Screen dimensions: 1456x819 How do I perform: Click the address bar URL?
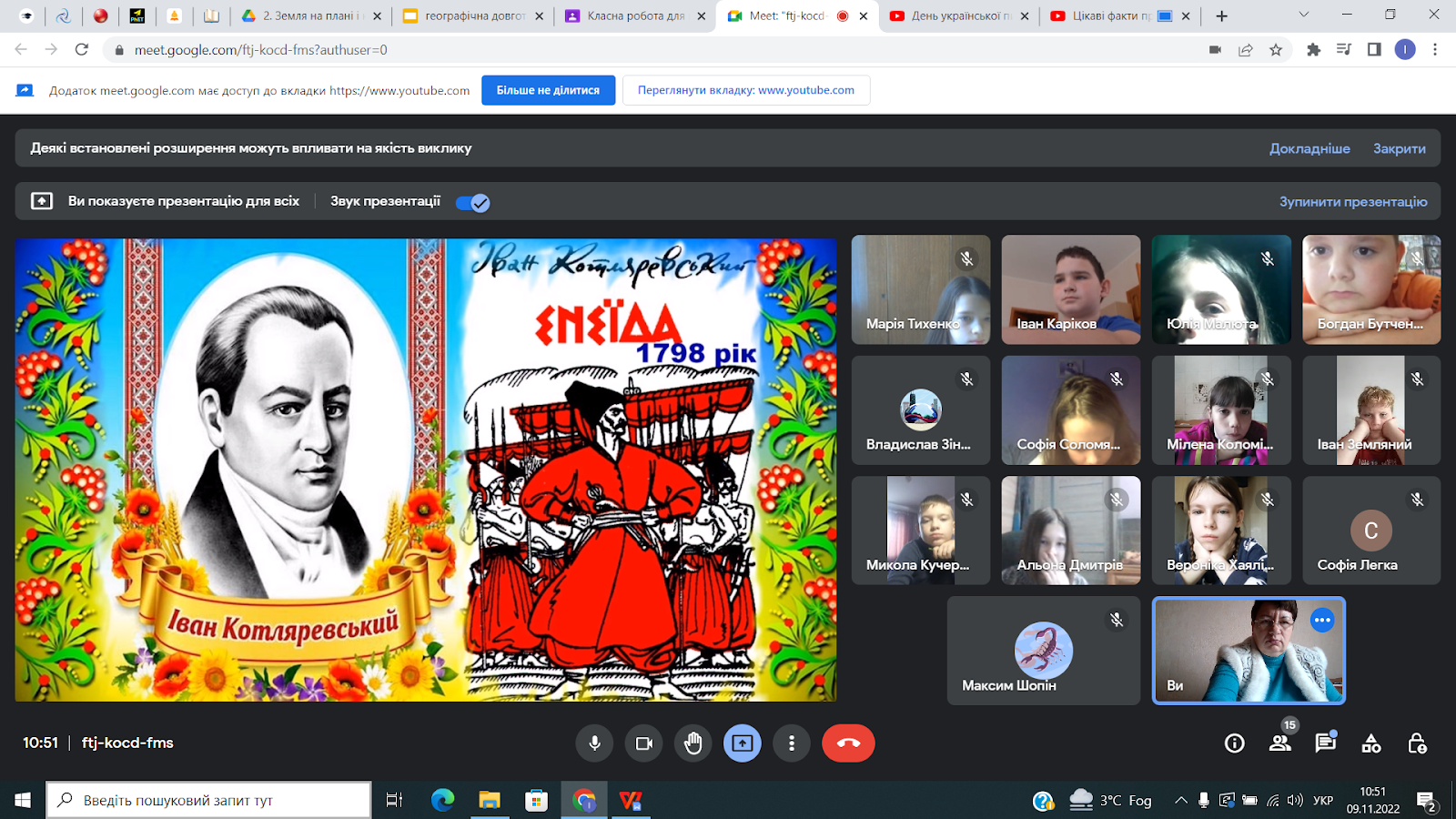(x=261, y=50)
